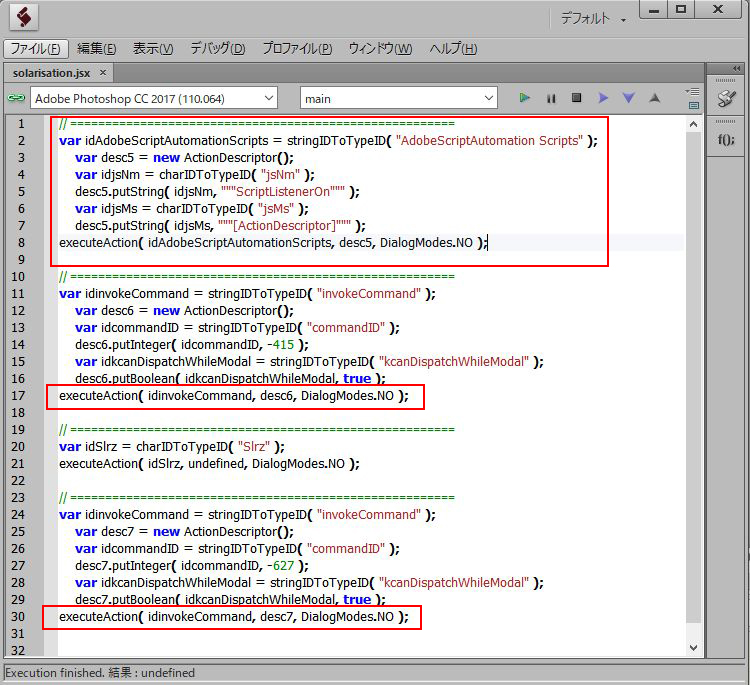Click the editor scrollbar down arrow
The height and width of the screenshot is (685, 750).
[694, 648]
